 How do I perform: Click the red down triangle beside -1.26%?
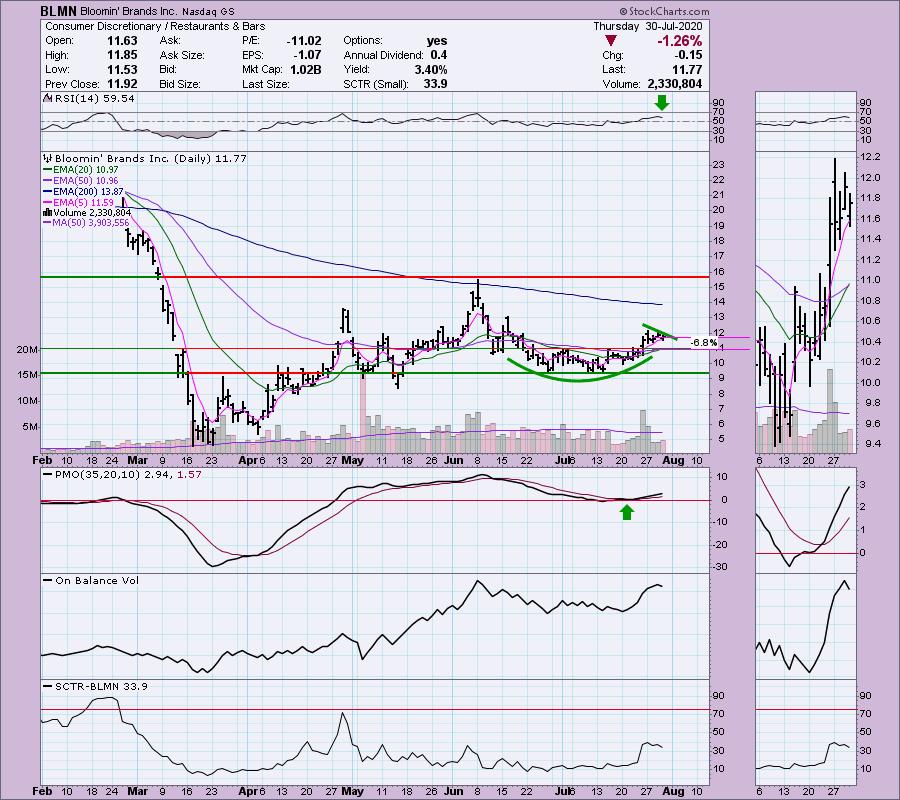tap(611, 41)
